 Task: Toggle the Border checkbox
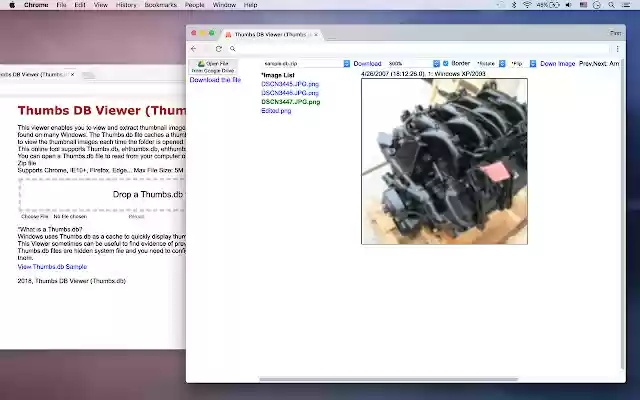pyautogui.click(x=446, y=63)
